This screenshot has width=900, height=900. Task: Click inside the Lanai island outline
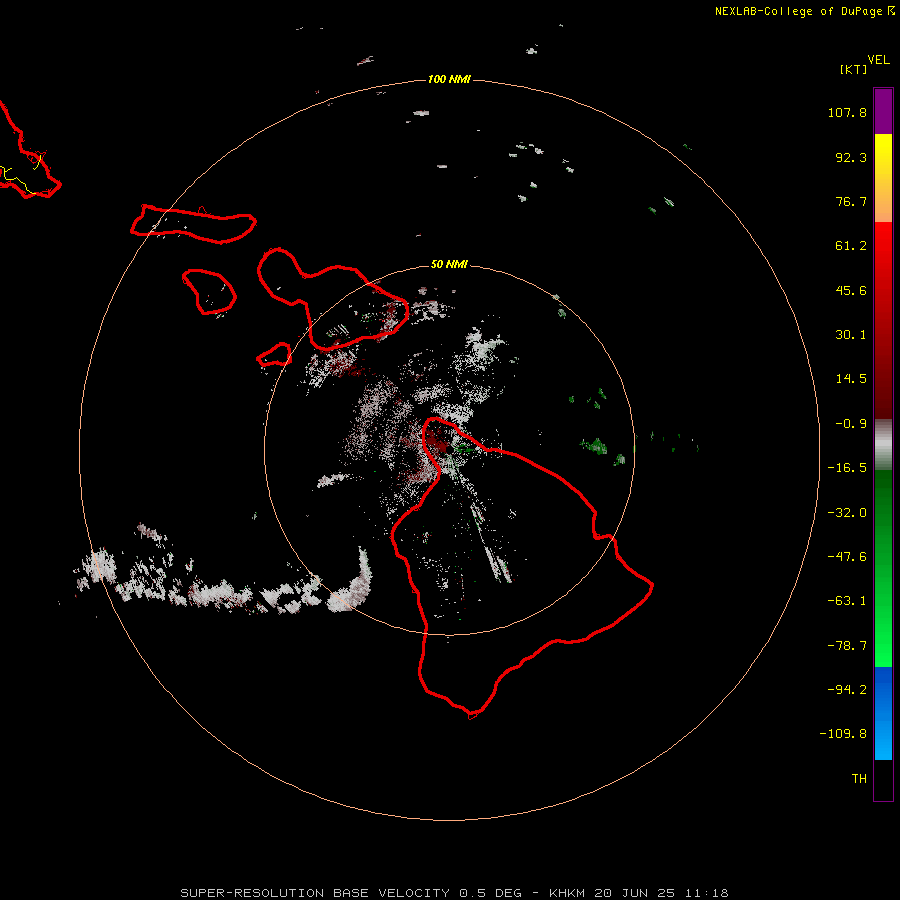pos(210,292)
